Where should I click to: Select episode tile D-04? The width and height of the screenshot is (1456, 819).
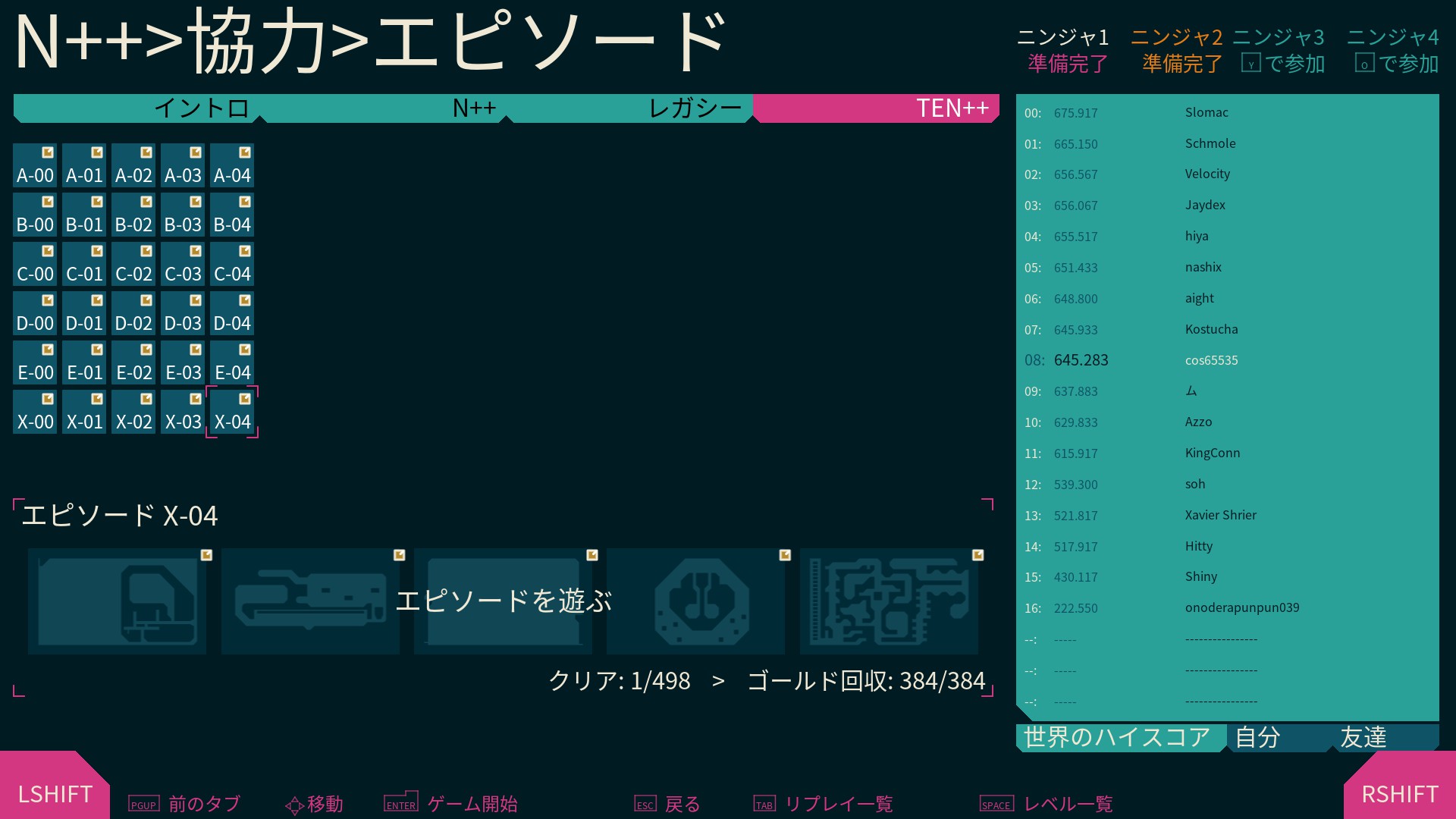tap(232, 313)
